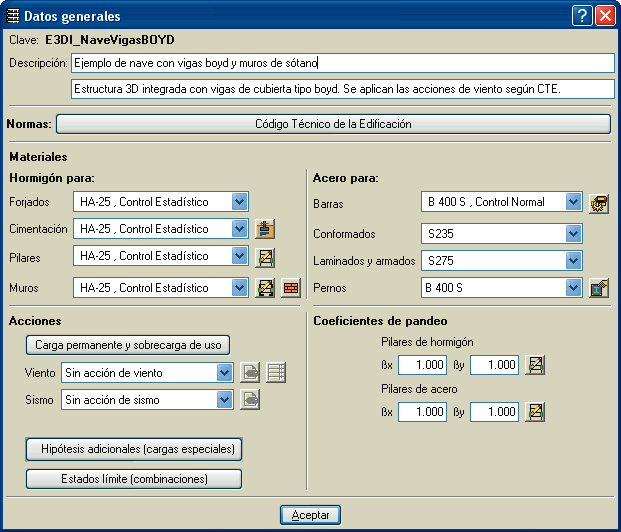The height and width of the screenshot is (532, 621).
Task: Expand the Muros concrete dropdown
Action: coord(240,288)
